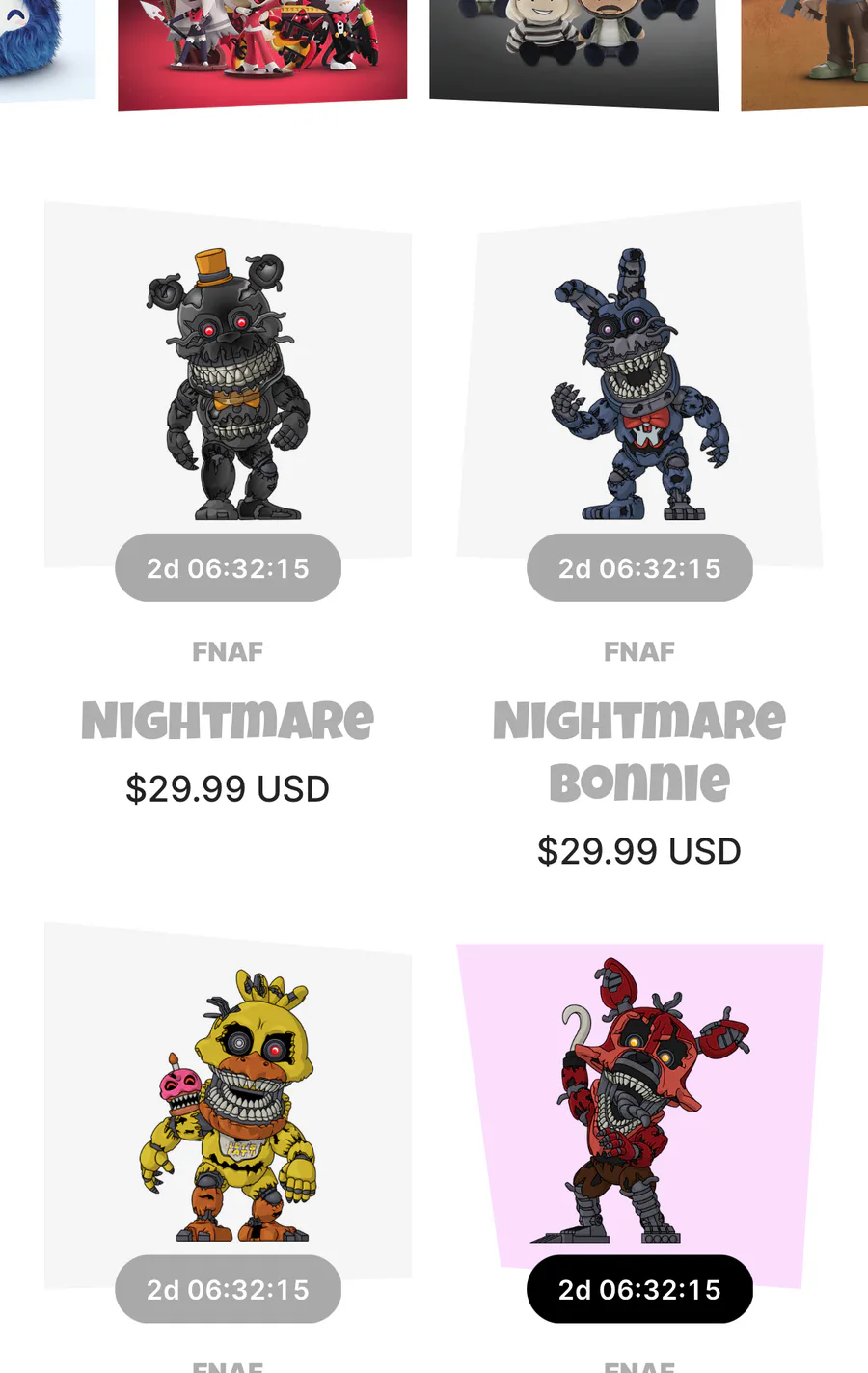Click the countdown timer under Nightmare Bonnie

[x=639, y=568]
